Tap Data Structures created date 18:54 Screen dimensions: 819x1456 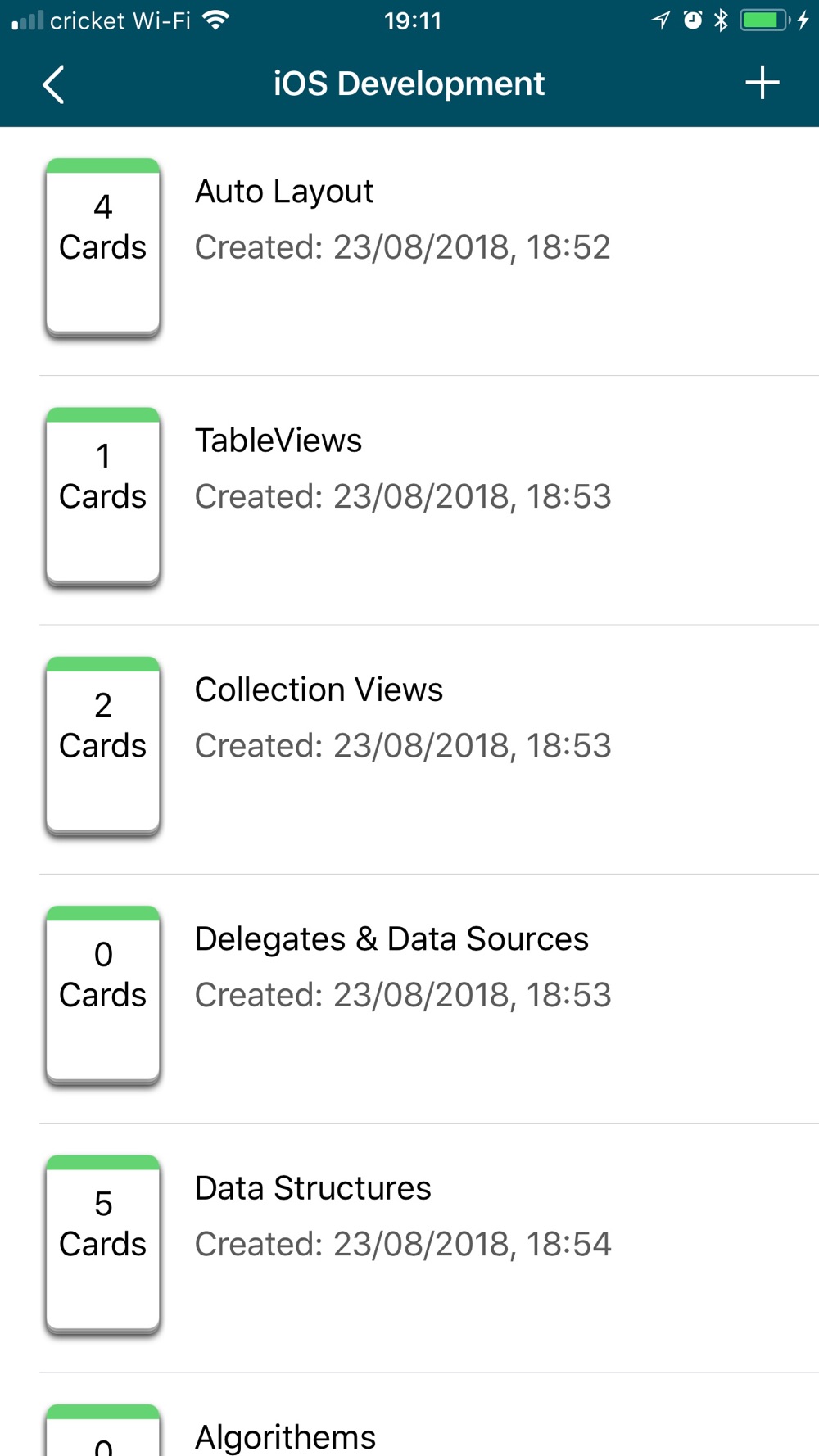403,1245
